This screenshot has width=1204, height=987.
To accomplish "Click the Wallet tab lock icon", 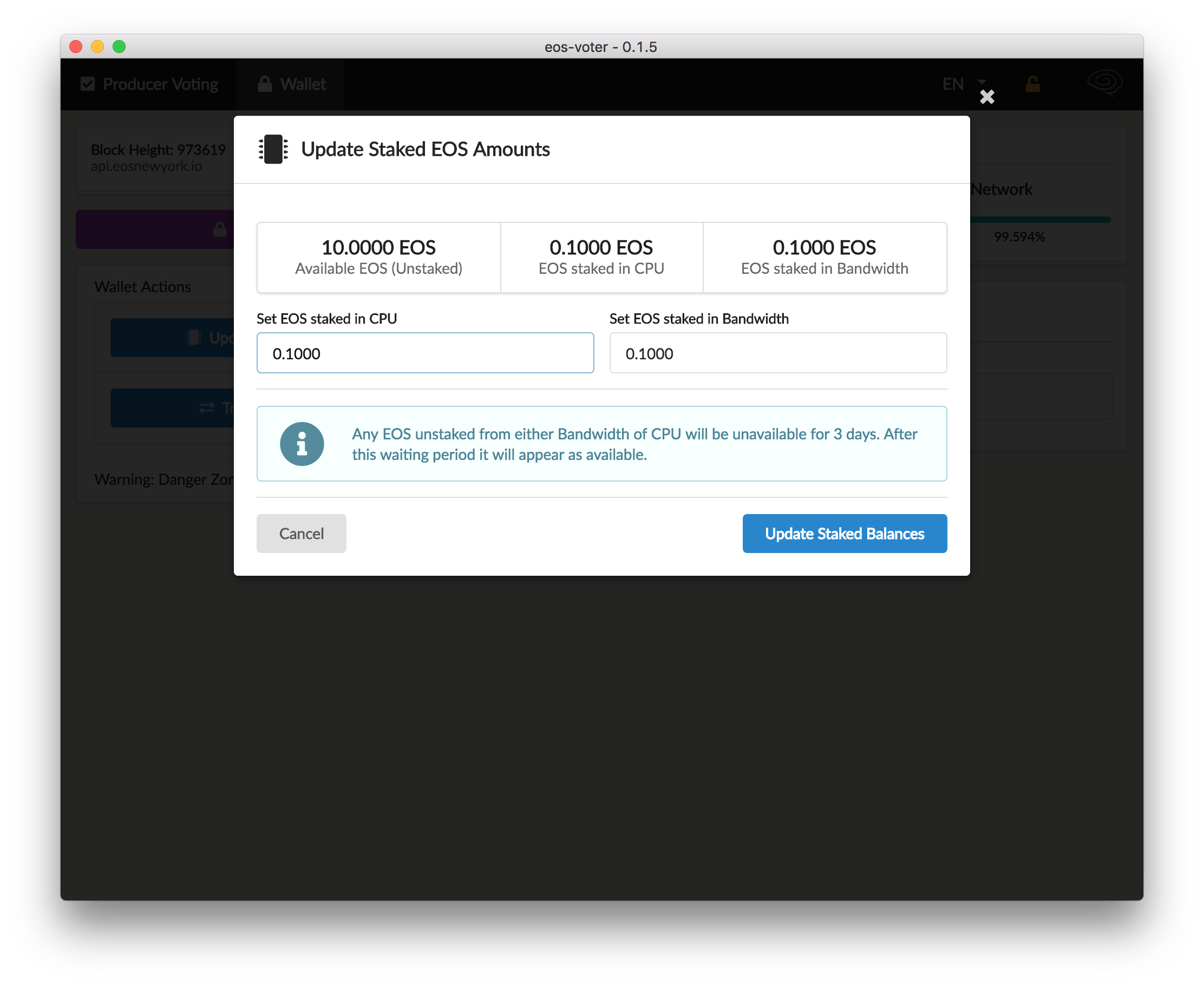I will [265, 84].
